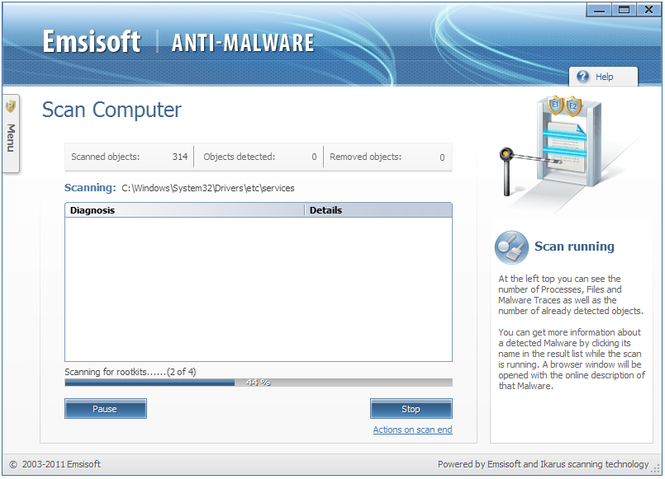Click the Scan Computer heading
This screenshot has height=479, width=665.
click(x=112, y=110)
